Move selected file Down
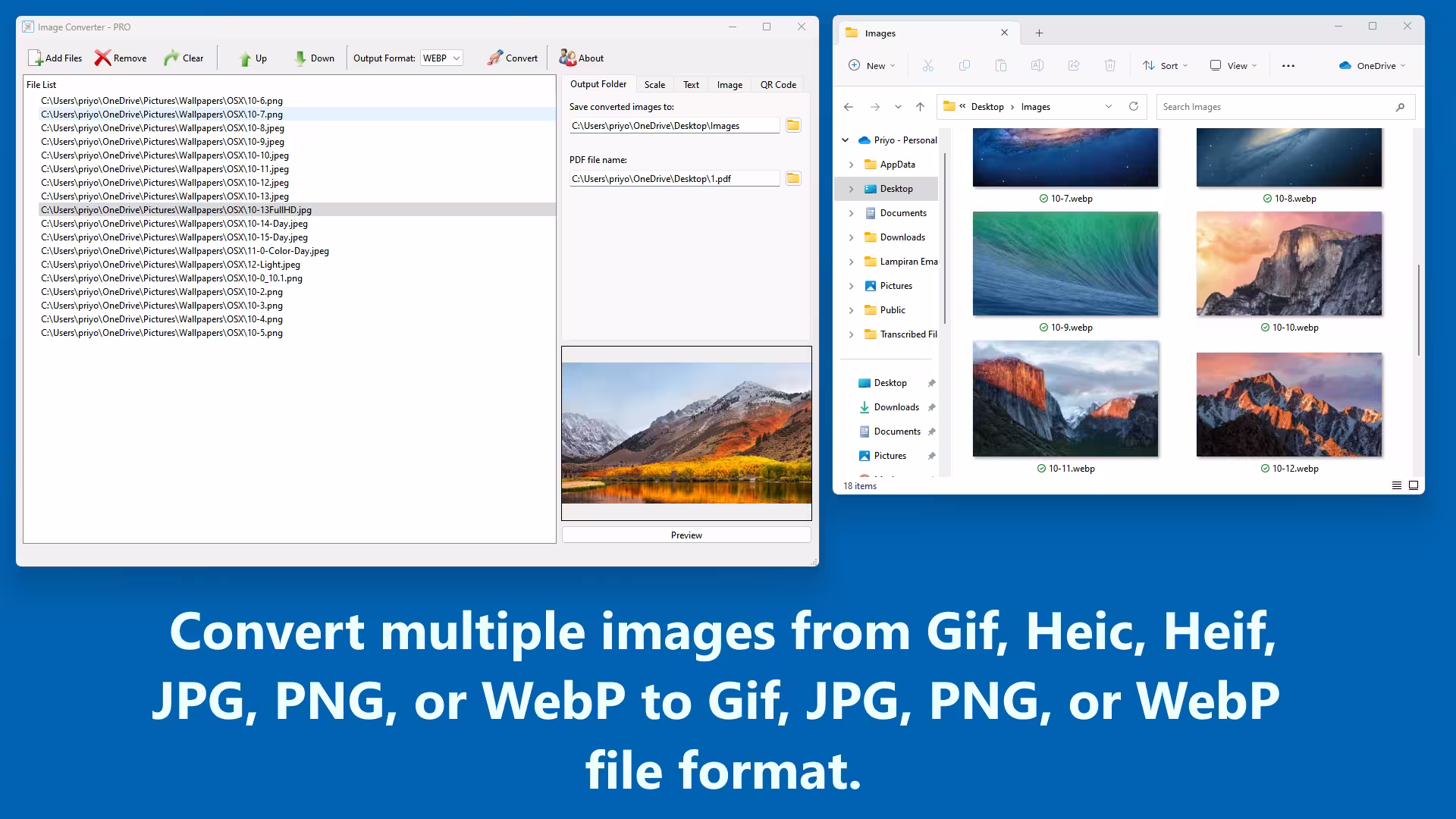 (x=314, y=58)
